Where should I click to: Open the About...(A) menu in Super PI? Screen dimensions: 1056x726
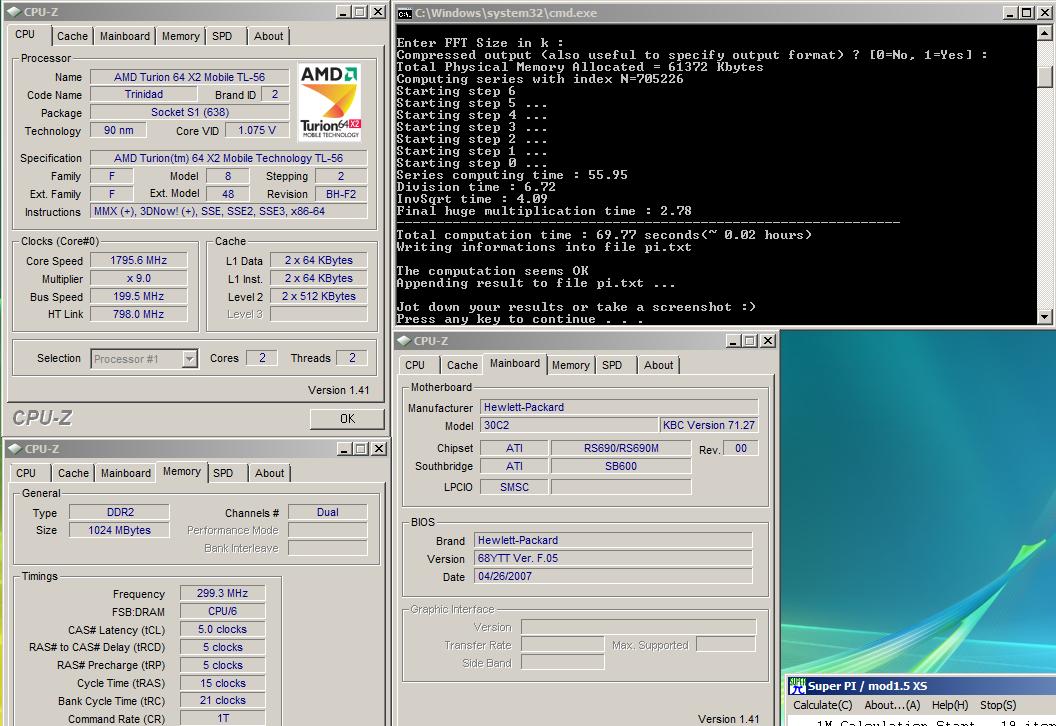pyautogui.click(x=892, y=705)
